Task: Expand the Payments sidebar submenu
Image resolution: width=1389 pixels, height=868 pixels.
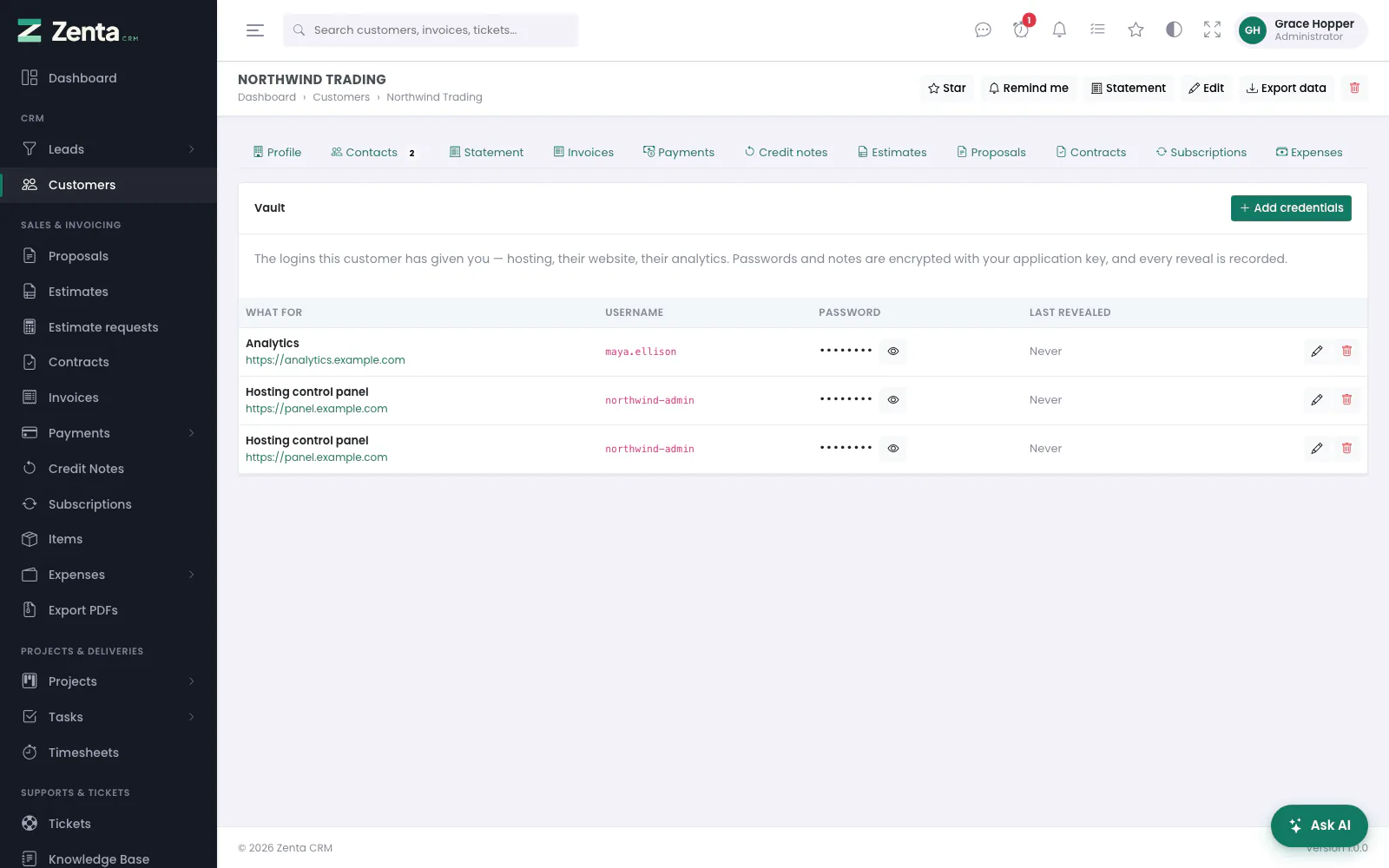Action: pos(192,433)
